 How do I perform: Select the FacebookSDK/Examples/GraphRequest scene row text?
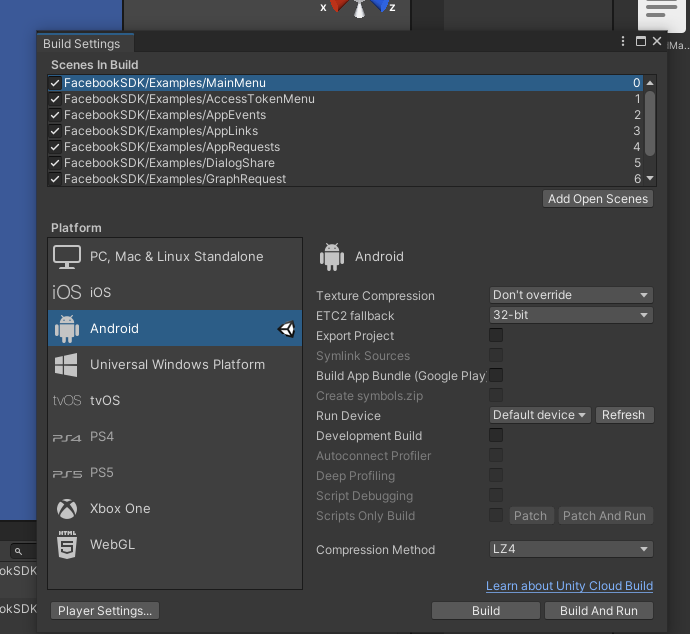175,179
